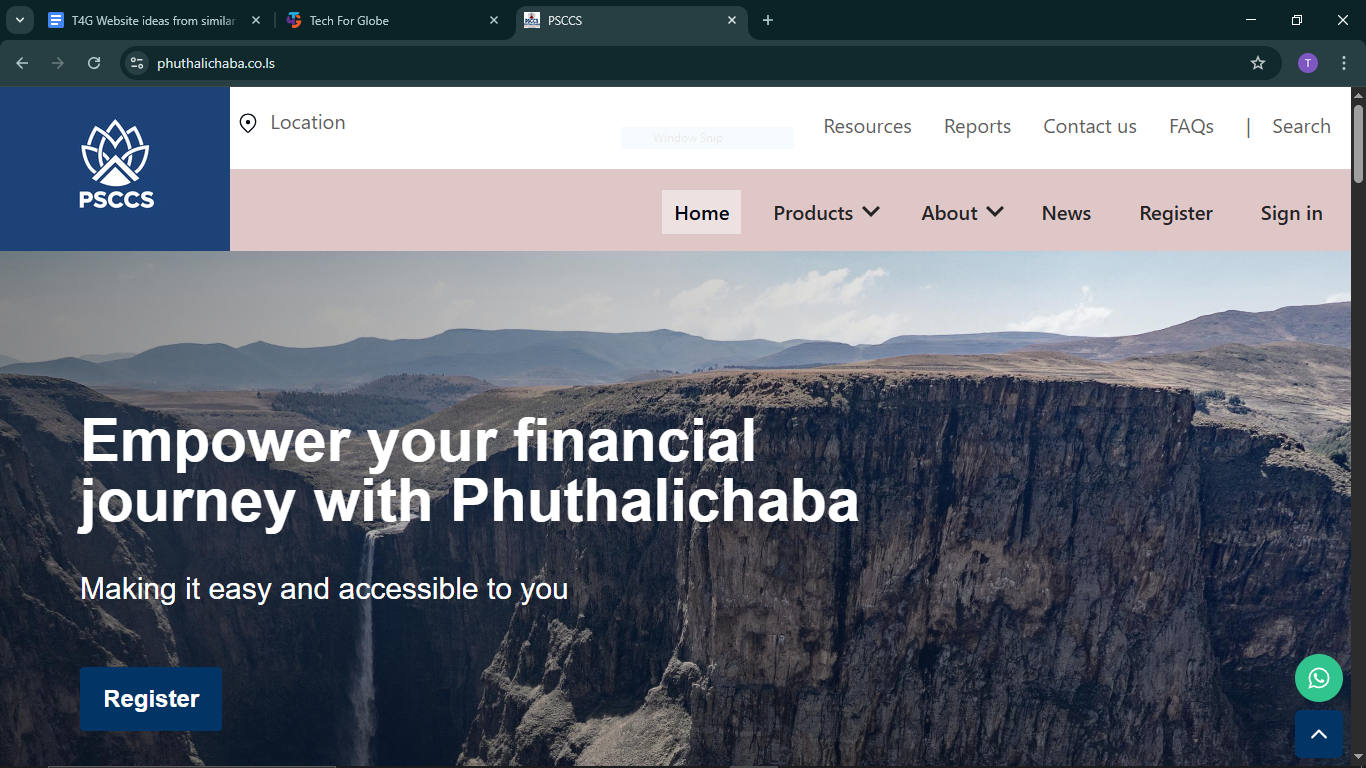Open the Chrome profile avatar
The image size is (1366, 768).
click(1308, 63)
